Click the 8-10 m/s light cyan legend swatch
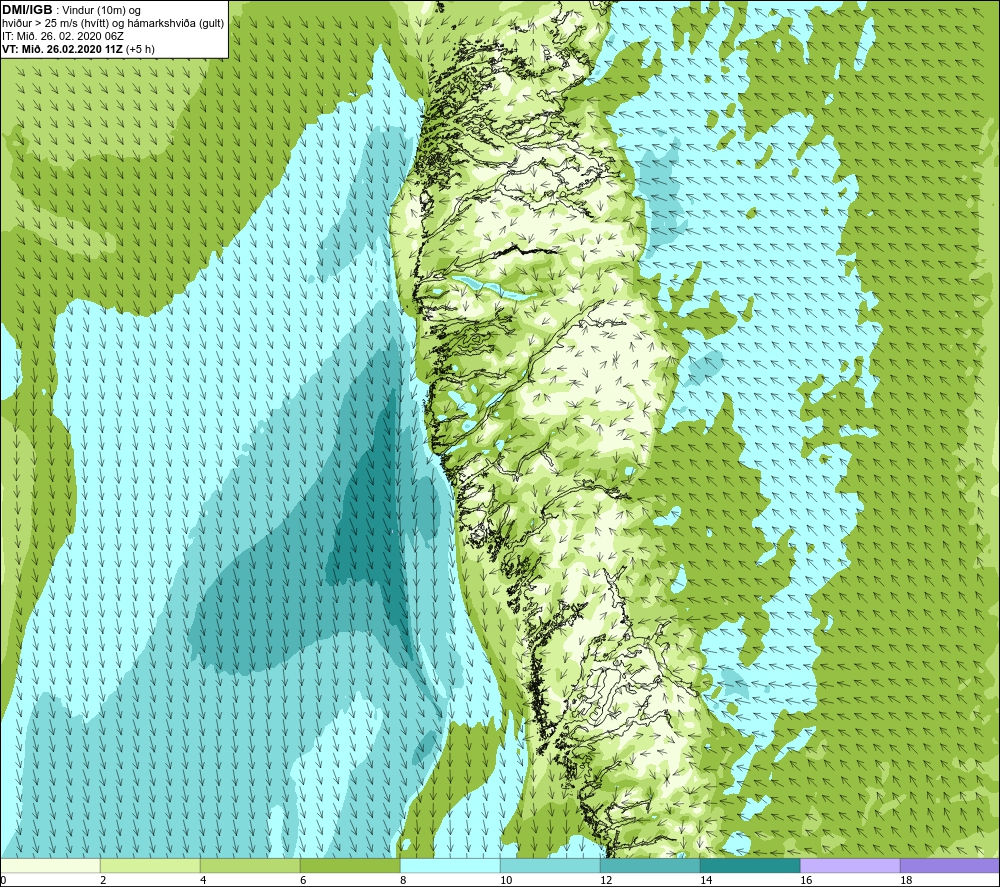This screenshot has width=1000, height=887. [x=450, y=865]
